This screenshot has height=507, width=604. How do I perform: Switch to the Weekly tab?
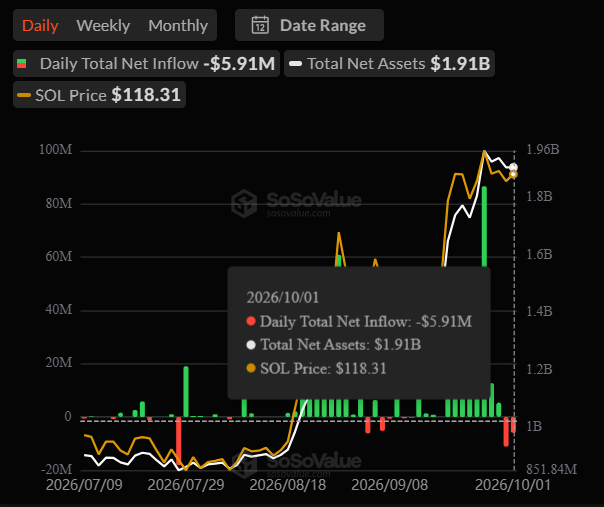(x=103, y=26)
